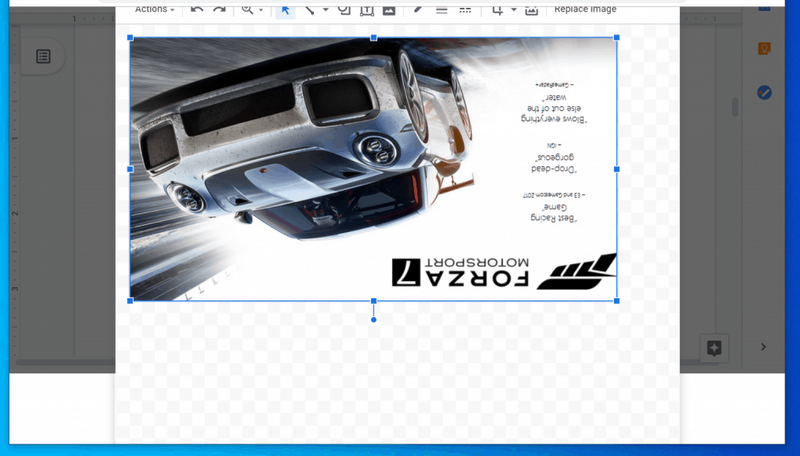Open Google Tasks in the side panel
Screen dimensions: 800x456
764,93
